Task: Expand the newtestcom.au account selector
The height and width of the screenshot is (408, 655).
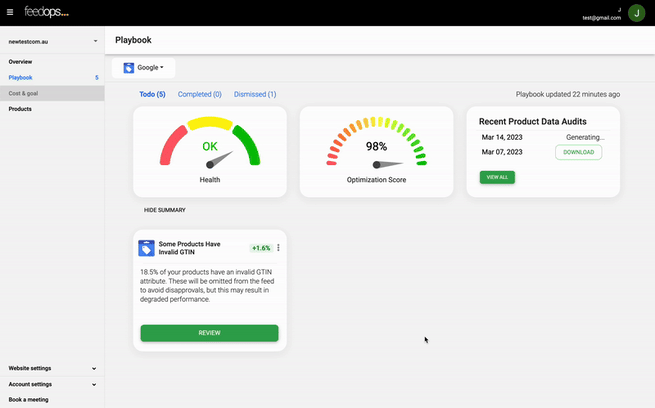Action: click(53, 42)
